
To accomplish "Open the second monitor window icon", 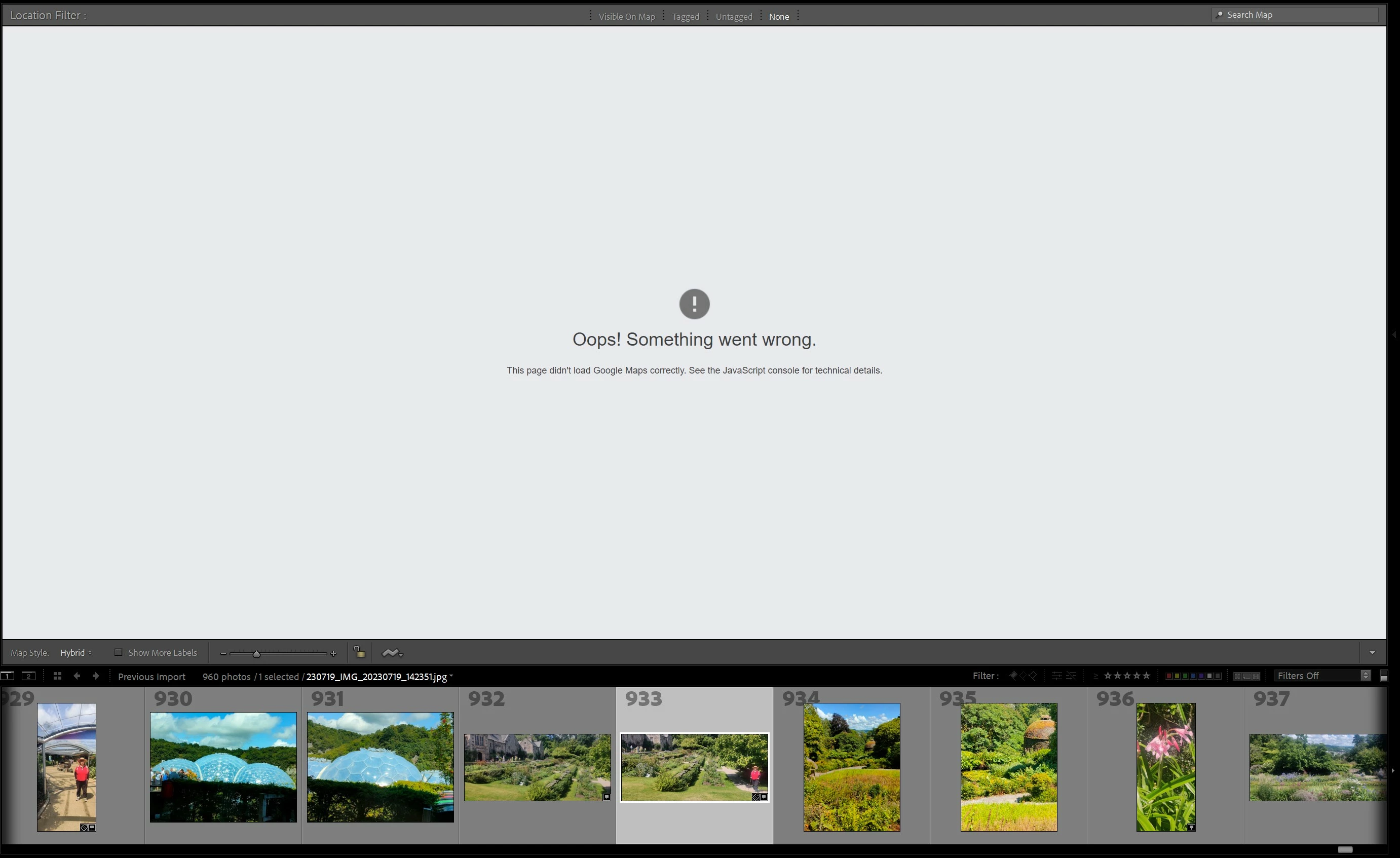I will [x=28, y=676].
